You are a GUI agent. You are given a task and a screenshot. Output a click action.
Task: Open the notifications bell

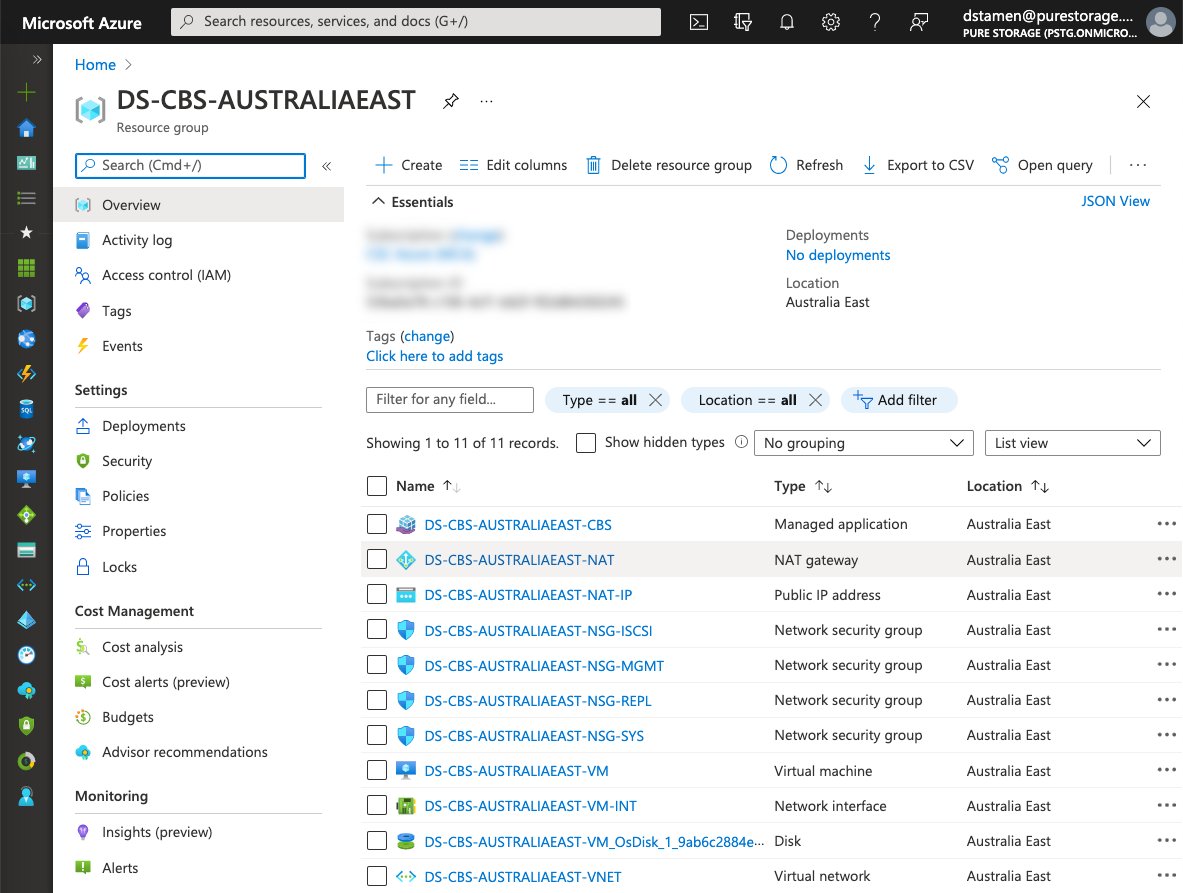pyautogui.click(x=786, y=22)
